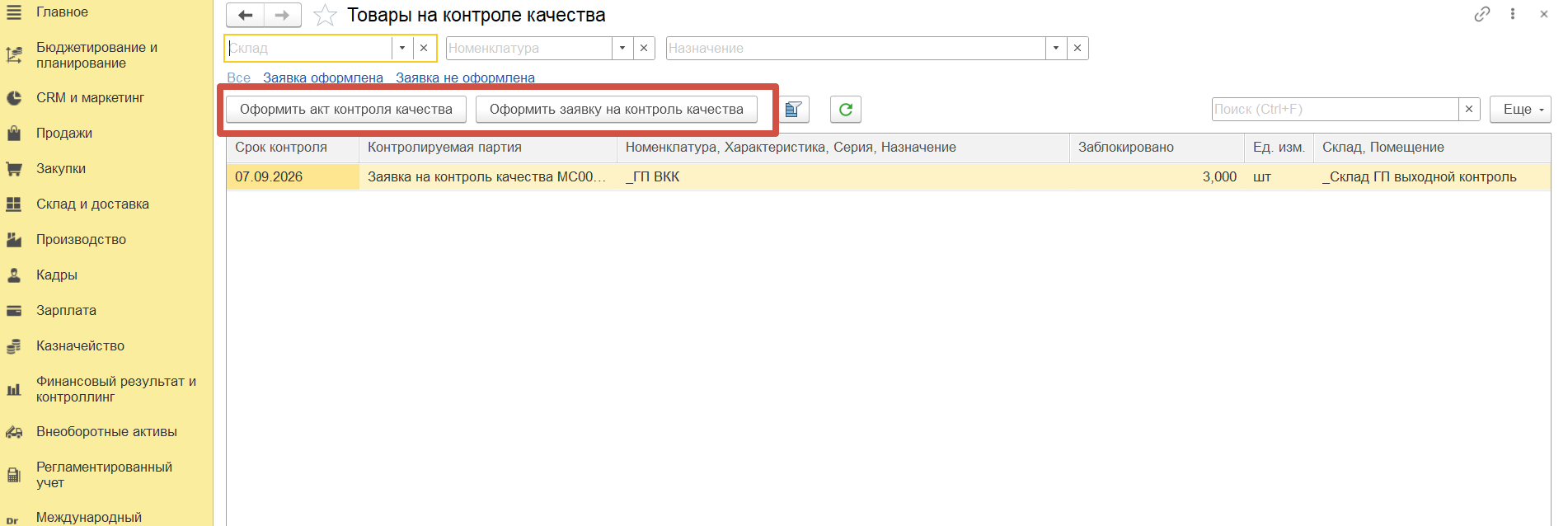Open the vertical three-dot options menu
The image size is (1568, 526).
tap(1513, 14)
